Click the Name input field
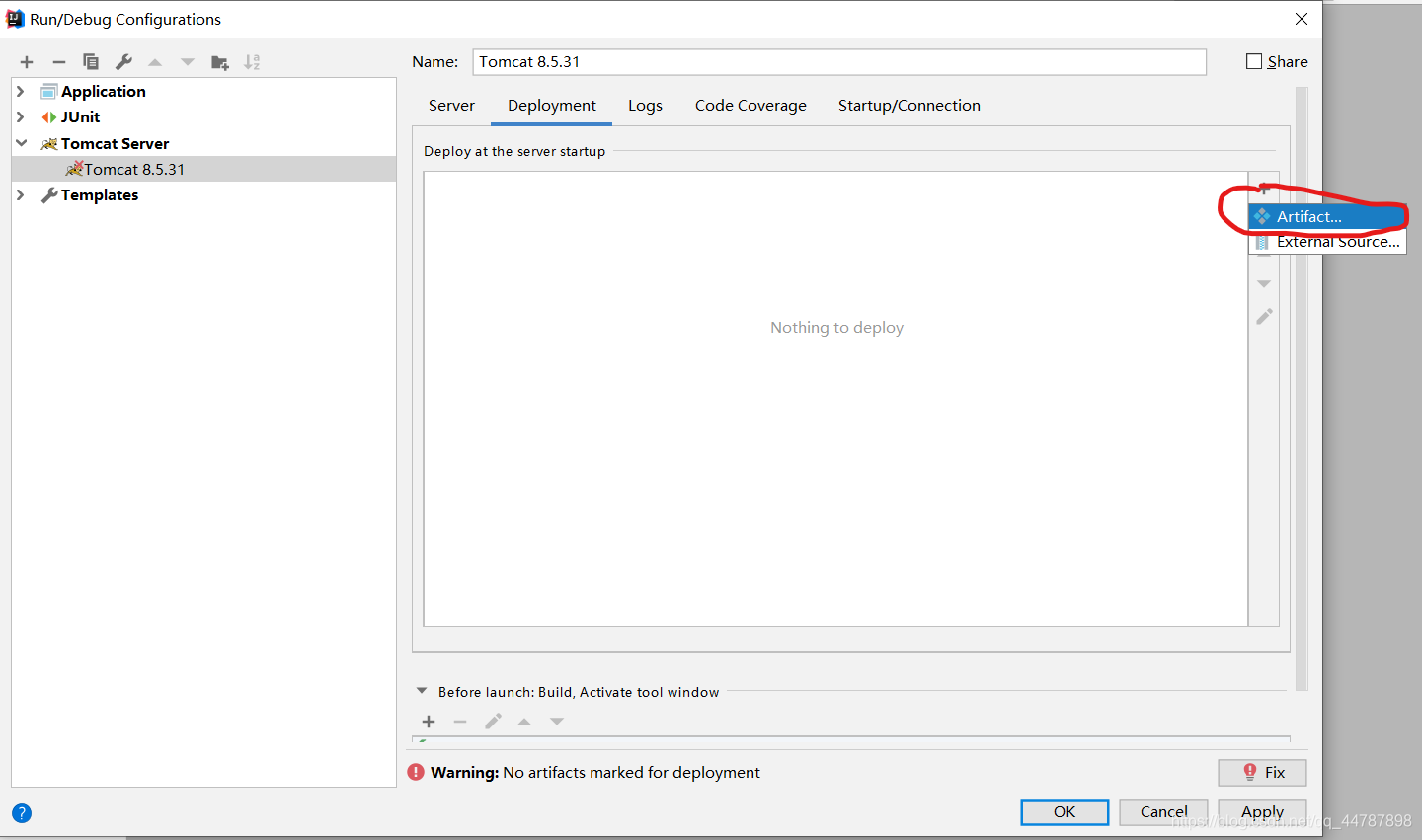 (839, 61)
